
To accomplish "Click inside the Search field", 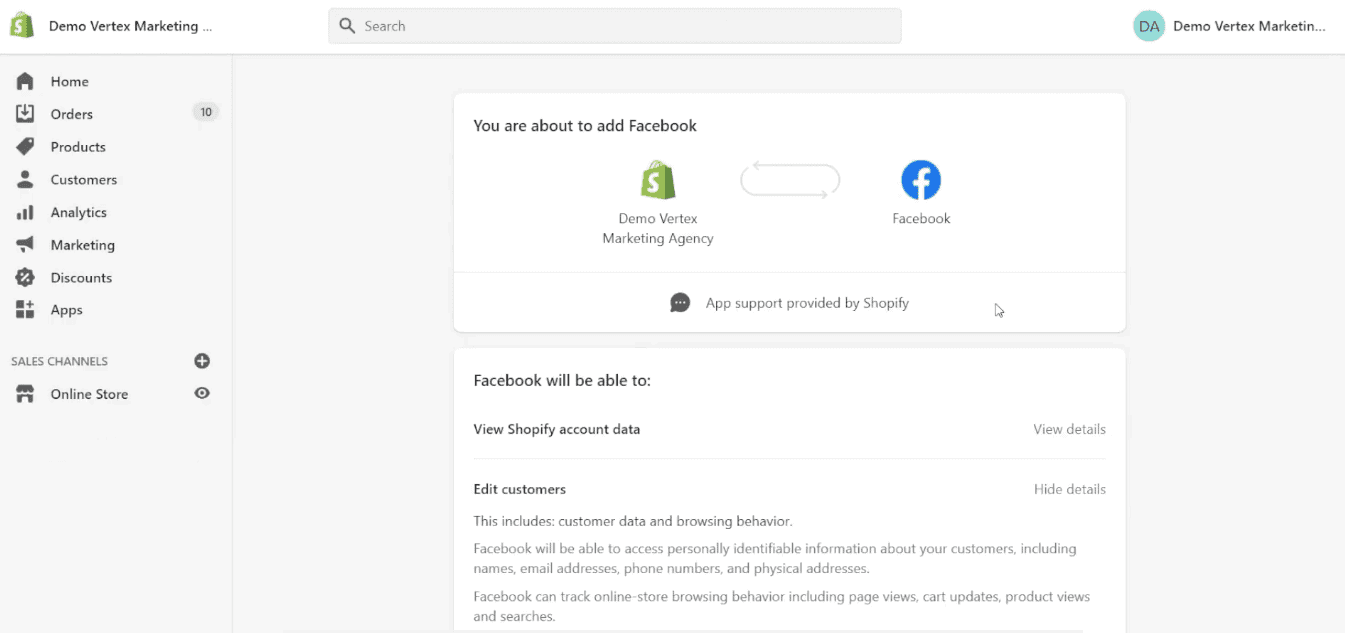I will coord(614,25).
